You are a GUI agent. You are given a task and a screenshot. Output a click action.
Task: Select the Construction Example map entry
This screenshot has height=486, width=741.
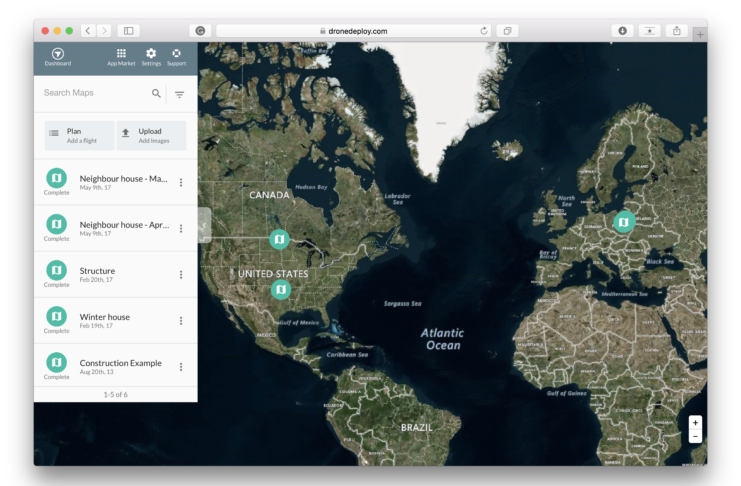(119, 366)
